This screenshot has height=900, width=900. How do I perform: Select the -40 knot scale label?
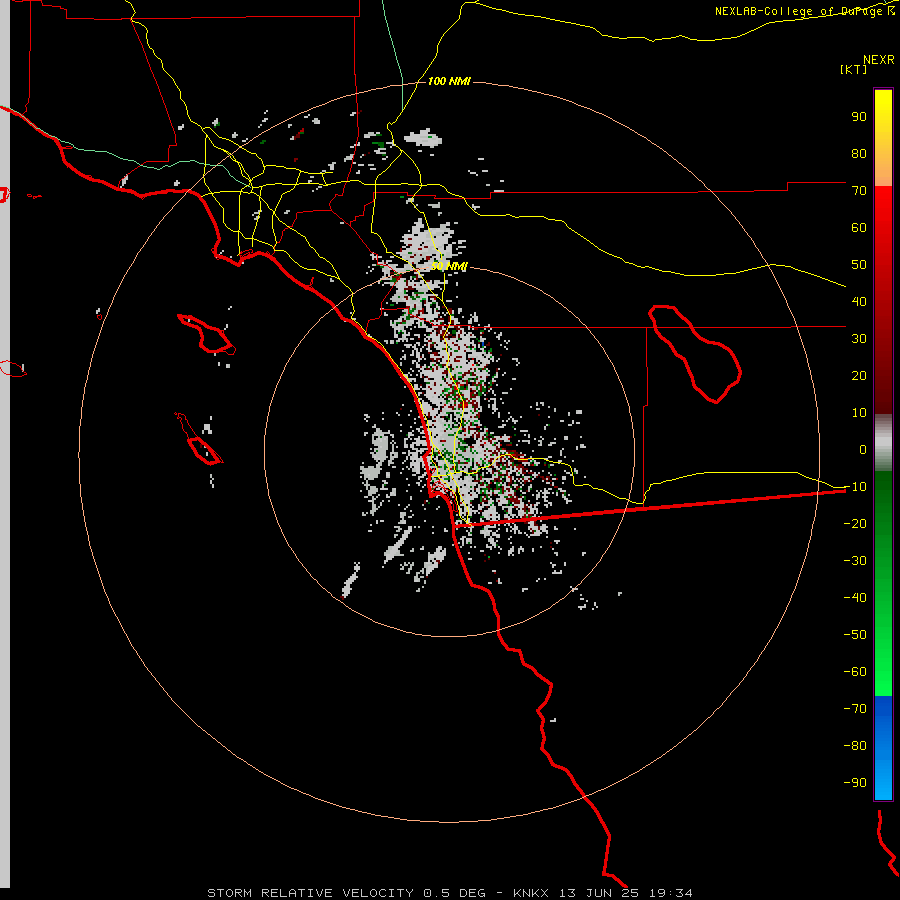click(855, 598)
